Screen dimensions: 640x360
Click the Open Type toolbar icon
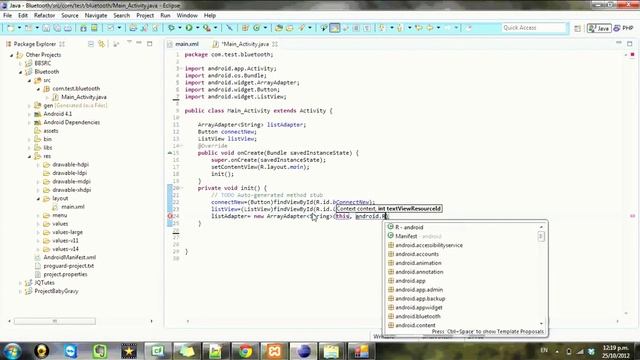[279, 28]
